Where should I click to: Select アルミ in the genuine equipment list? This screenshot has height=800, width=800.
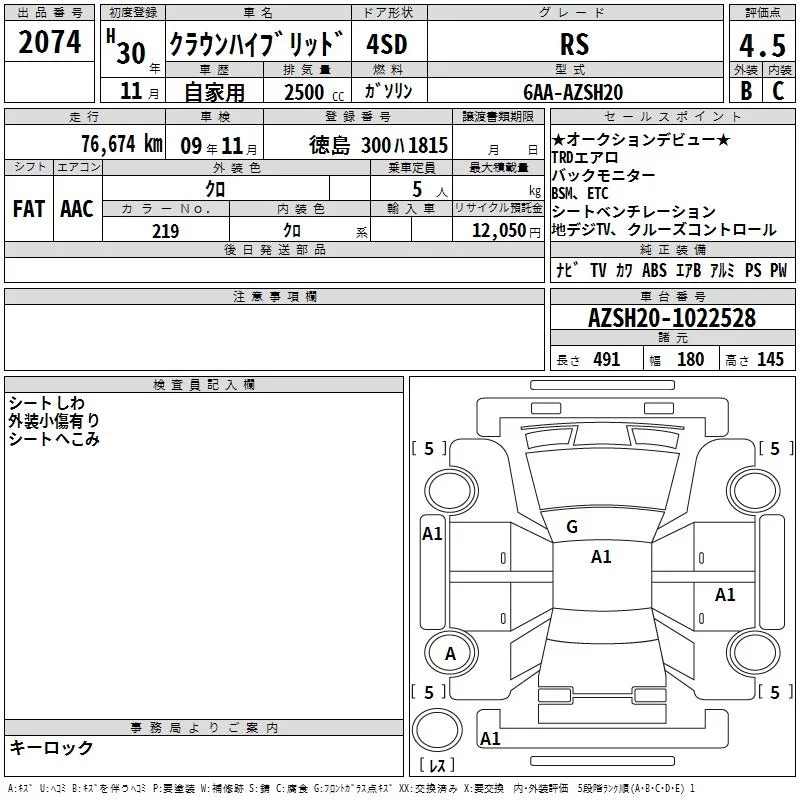(x=722, y=270)
